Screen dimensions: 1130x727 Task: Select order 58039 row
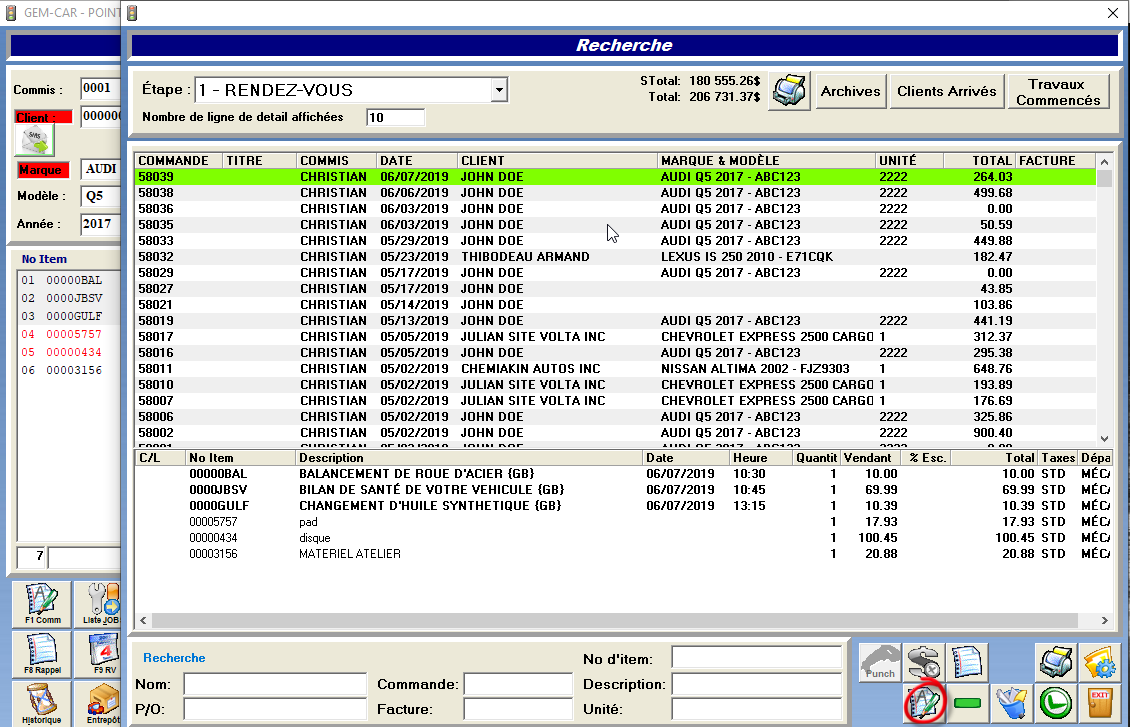click(x=615, y=177)
